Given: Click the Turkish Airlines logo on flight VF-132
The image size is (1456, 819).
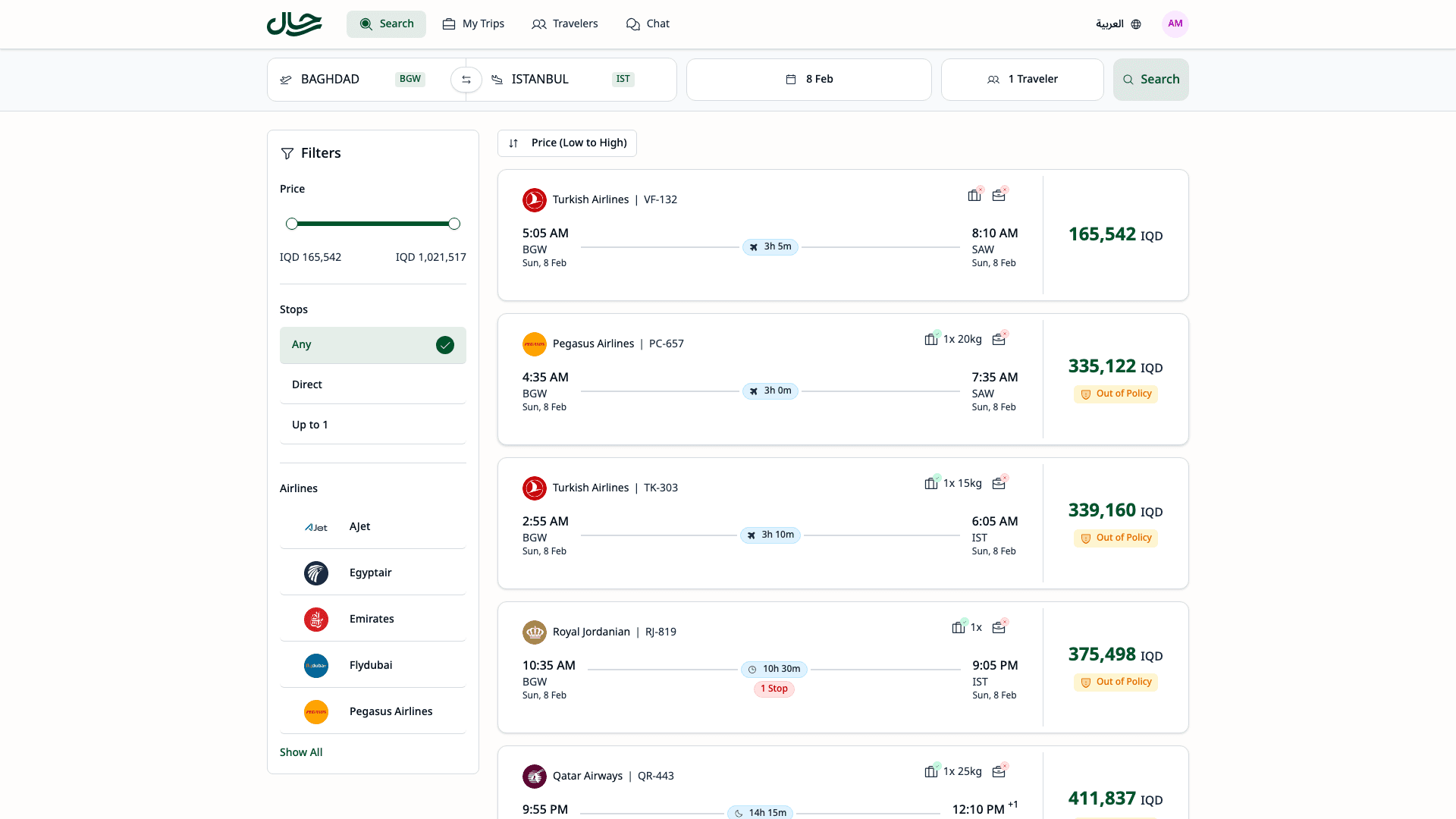Looking at the screenshot, I should pyautogui.click(x=535, y=199).
